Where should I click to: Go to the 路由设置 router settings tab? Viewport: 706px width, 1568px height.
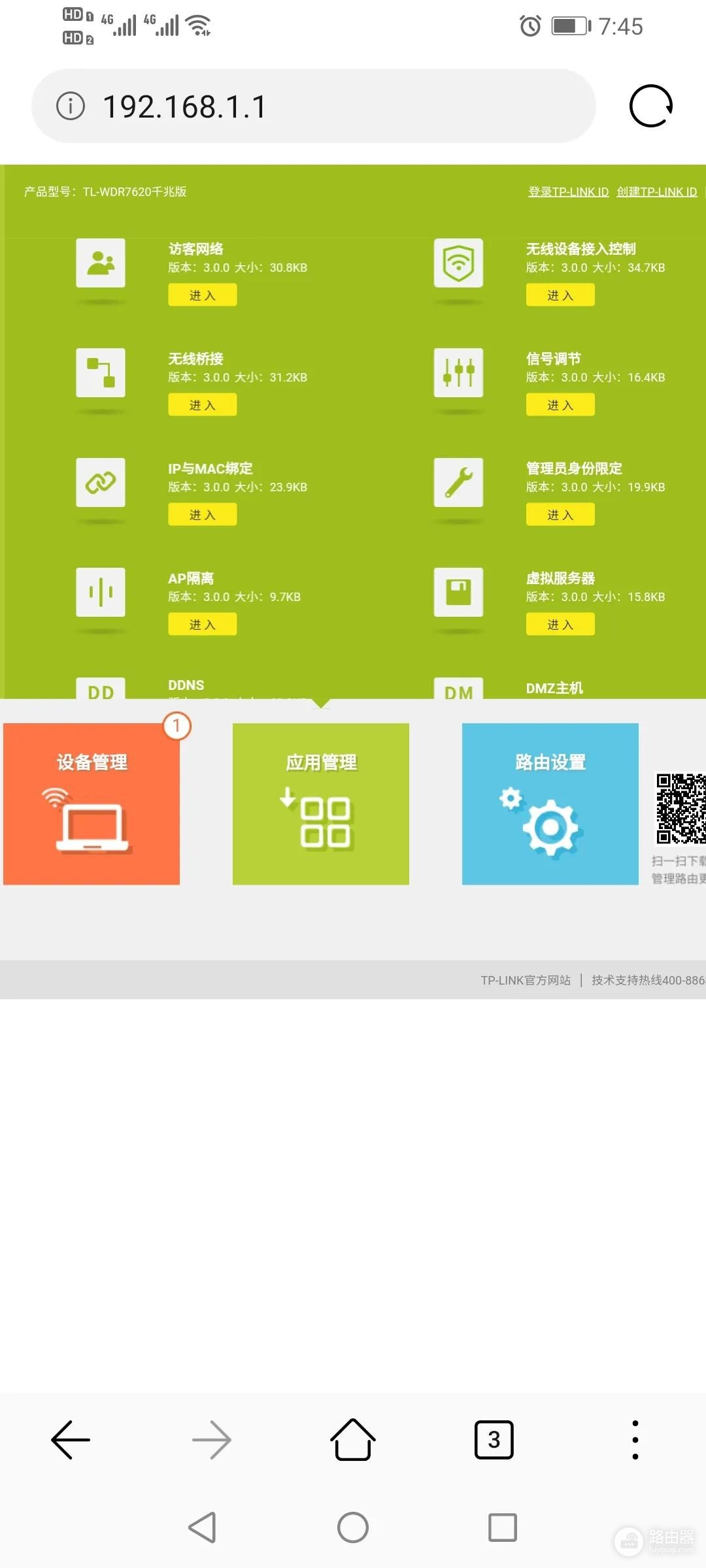point(550,804)
